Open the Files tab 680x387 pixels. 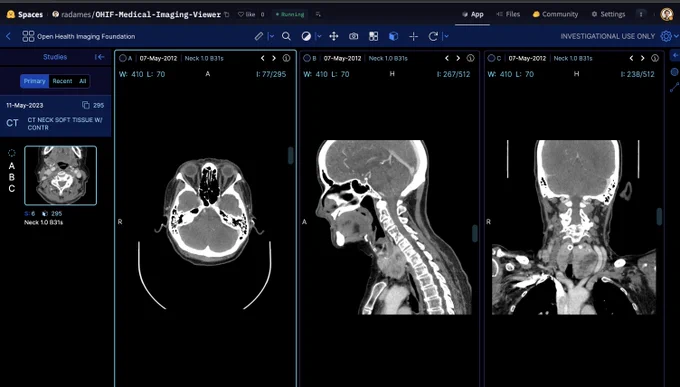pos(508,14)
